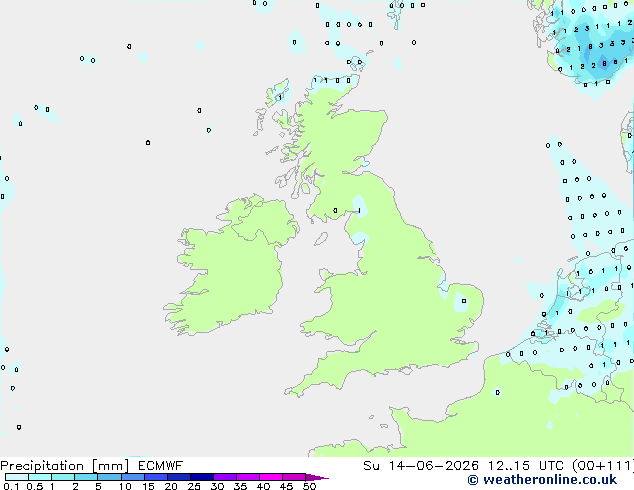Click the legend label "20"

point(171,486)
